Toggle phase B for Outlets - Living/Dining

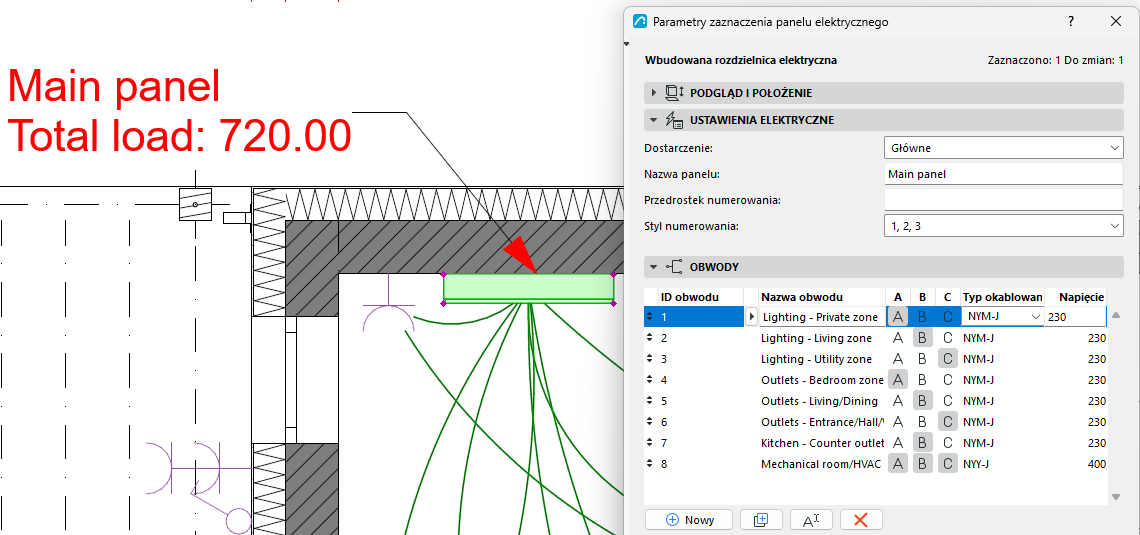tap(922, 401)
